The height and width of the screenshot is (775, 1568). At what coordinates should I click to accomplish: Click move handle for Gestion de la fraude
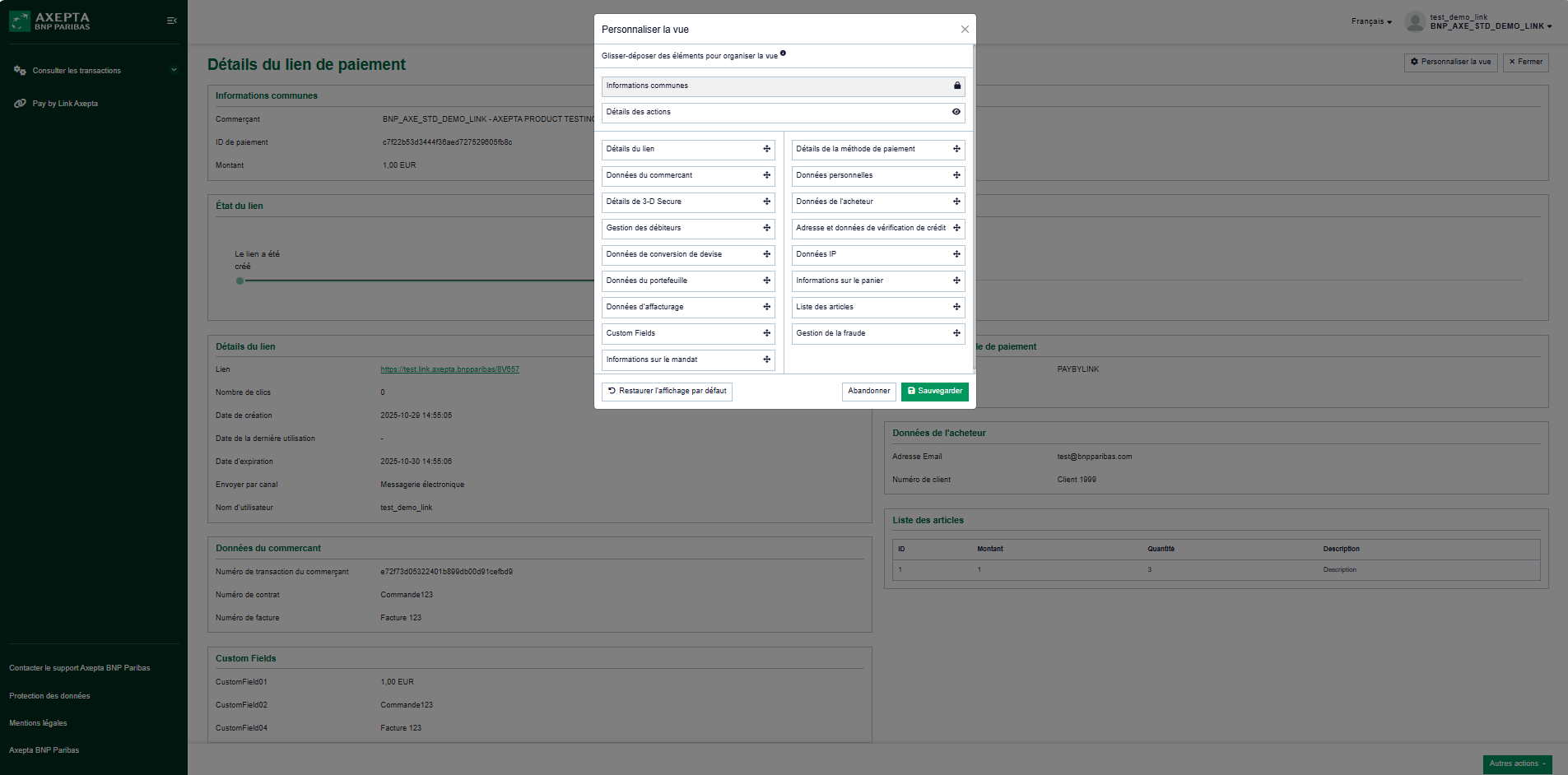(956, 333)
